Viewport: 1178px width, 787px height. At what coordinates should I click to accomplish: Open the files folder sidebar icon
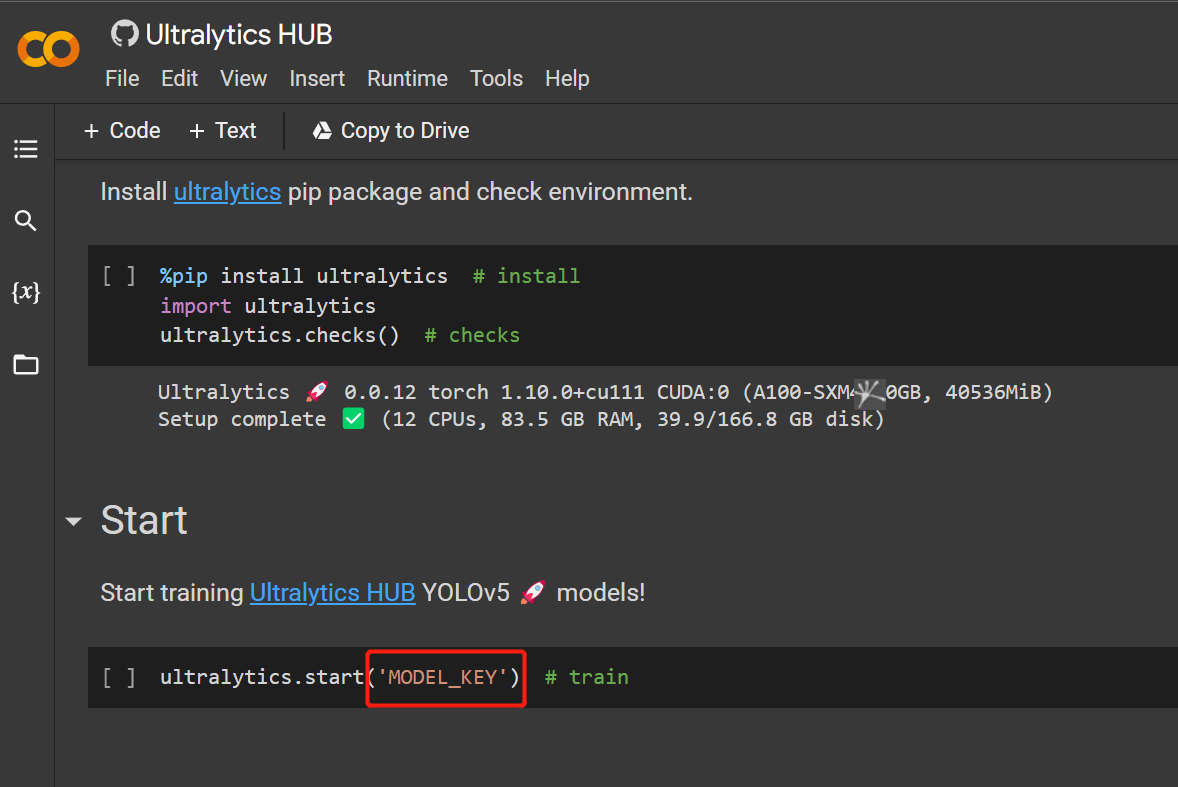click(x=26, y=364)
